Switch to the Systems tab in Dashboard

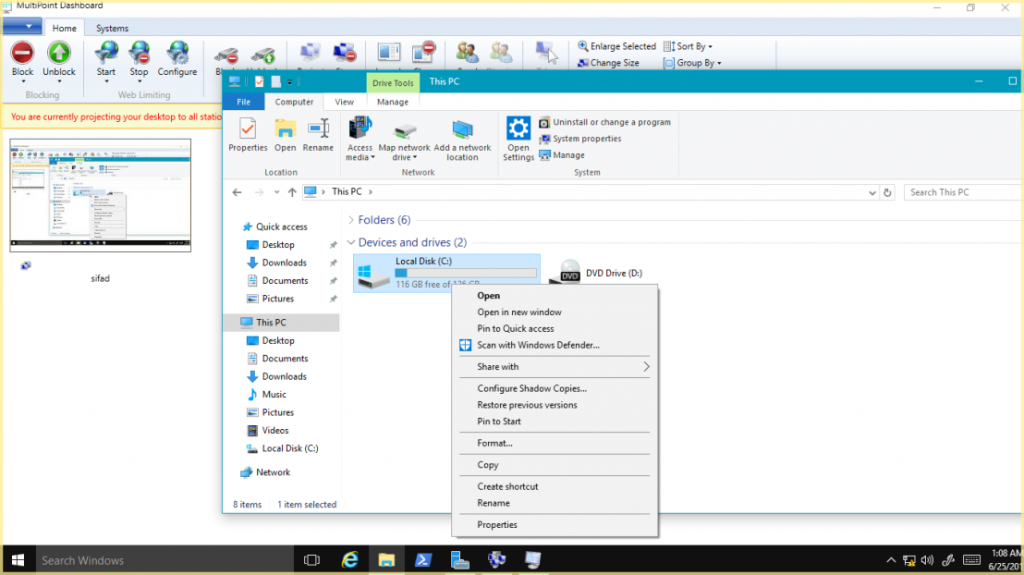point(112,28)
